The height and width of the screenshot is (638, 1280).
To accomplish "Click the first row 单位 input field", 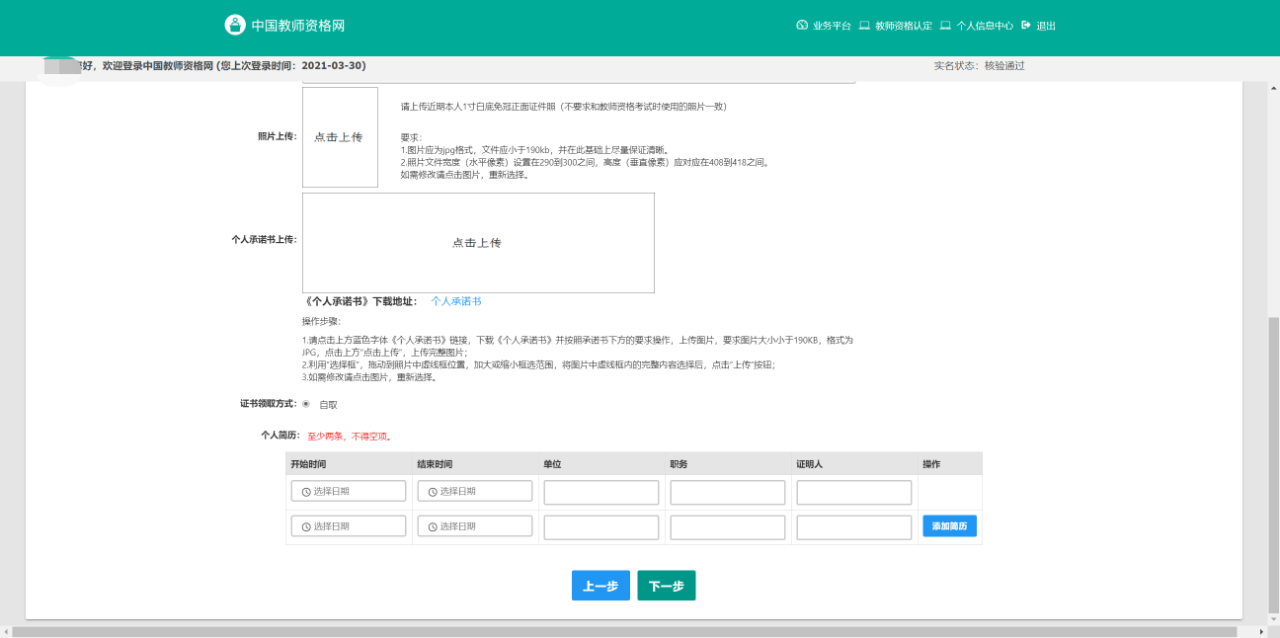I will click(x=601, y=492).
